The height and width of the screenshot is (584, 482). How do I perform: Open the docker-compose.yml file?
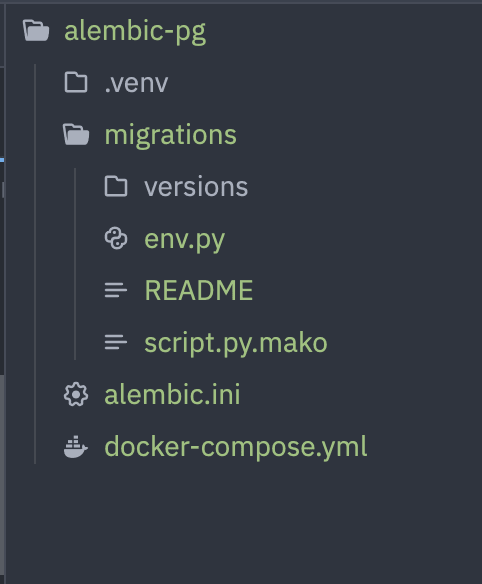[235, 447]
